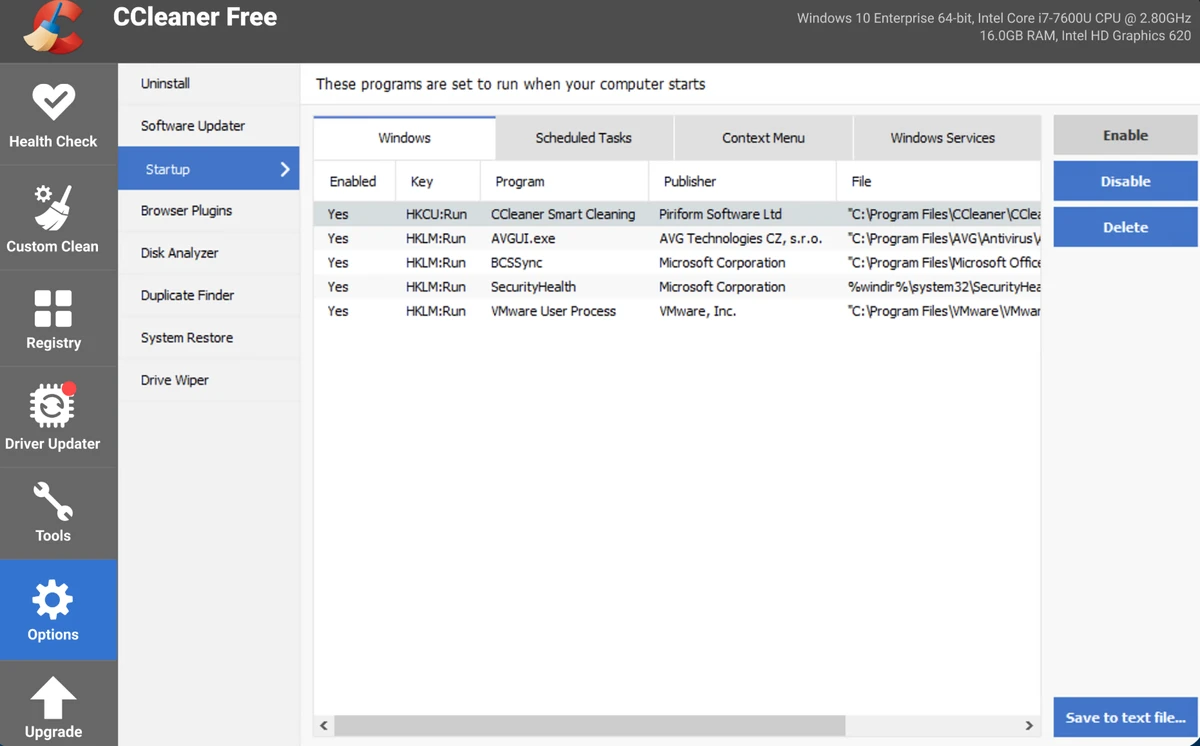The height and width of the screenshot is (746, 1200).
Task: Switch to Windows Services tab
Action: [943, 138]
